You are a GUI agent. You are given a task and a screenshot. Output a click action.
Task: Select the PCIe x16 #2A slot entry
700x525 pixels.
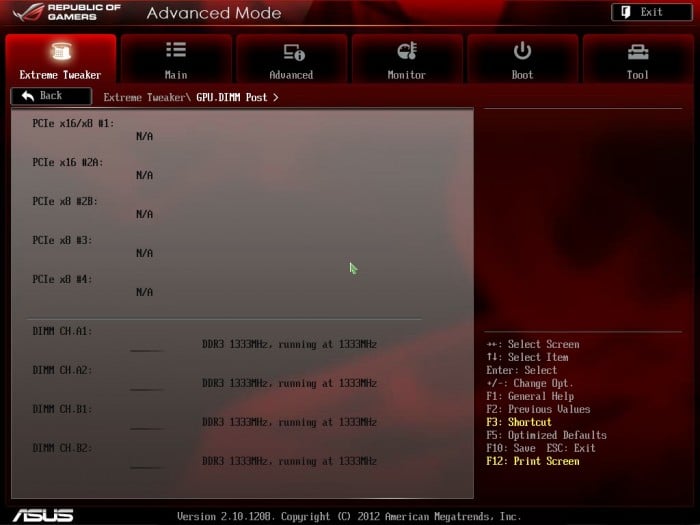pyautogui.click(x=68, y=162)
